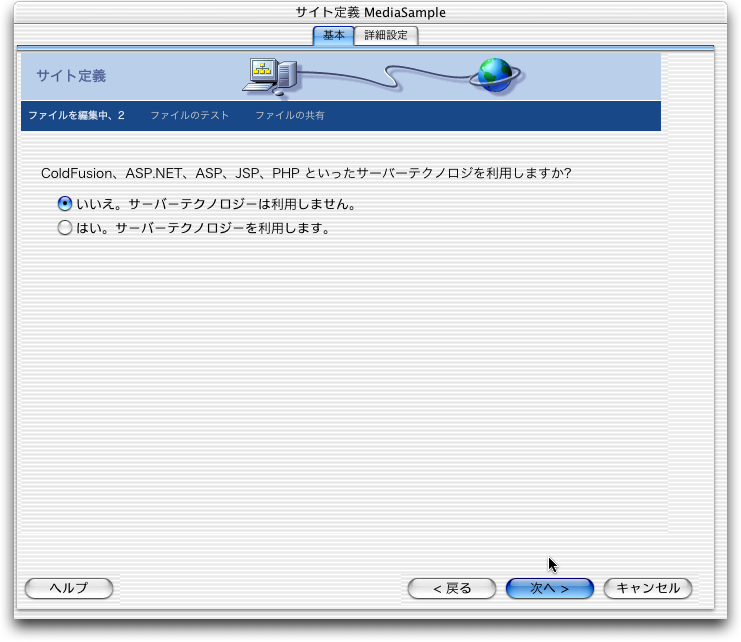Screen dimensions: 741x642
Task: Switch to the 基本 tab
Action: click(x=333, y=35)
